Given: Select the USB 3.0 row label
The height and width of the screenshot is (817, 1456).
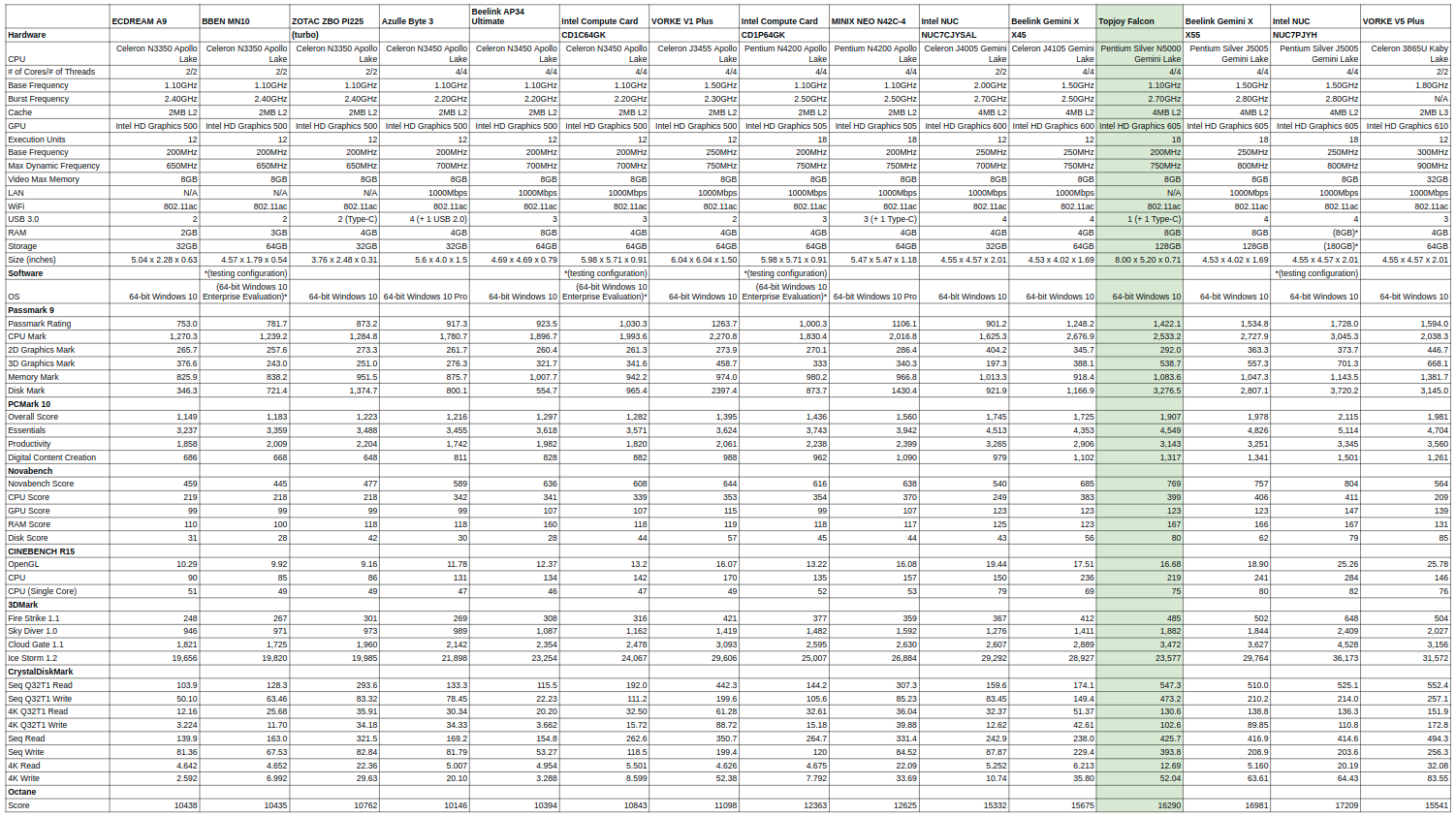Looking at the screenshot, I should point(23,219).
